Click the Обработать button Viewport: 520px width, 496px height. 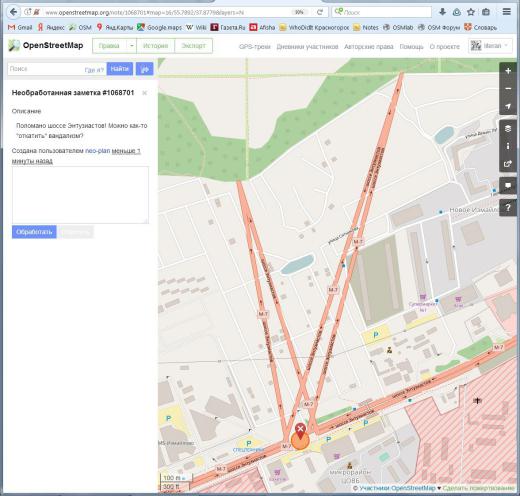[x=34, y=232]
